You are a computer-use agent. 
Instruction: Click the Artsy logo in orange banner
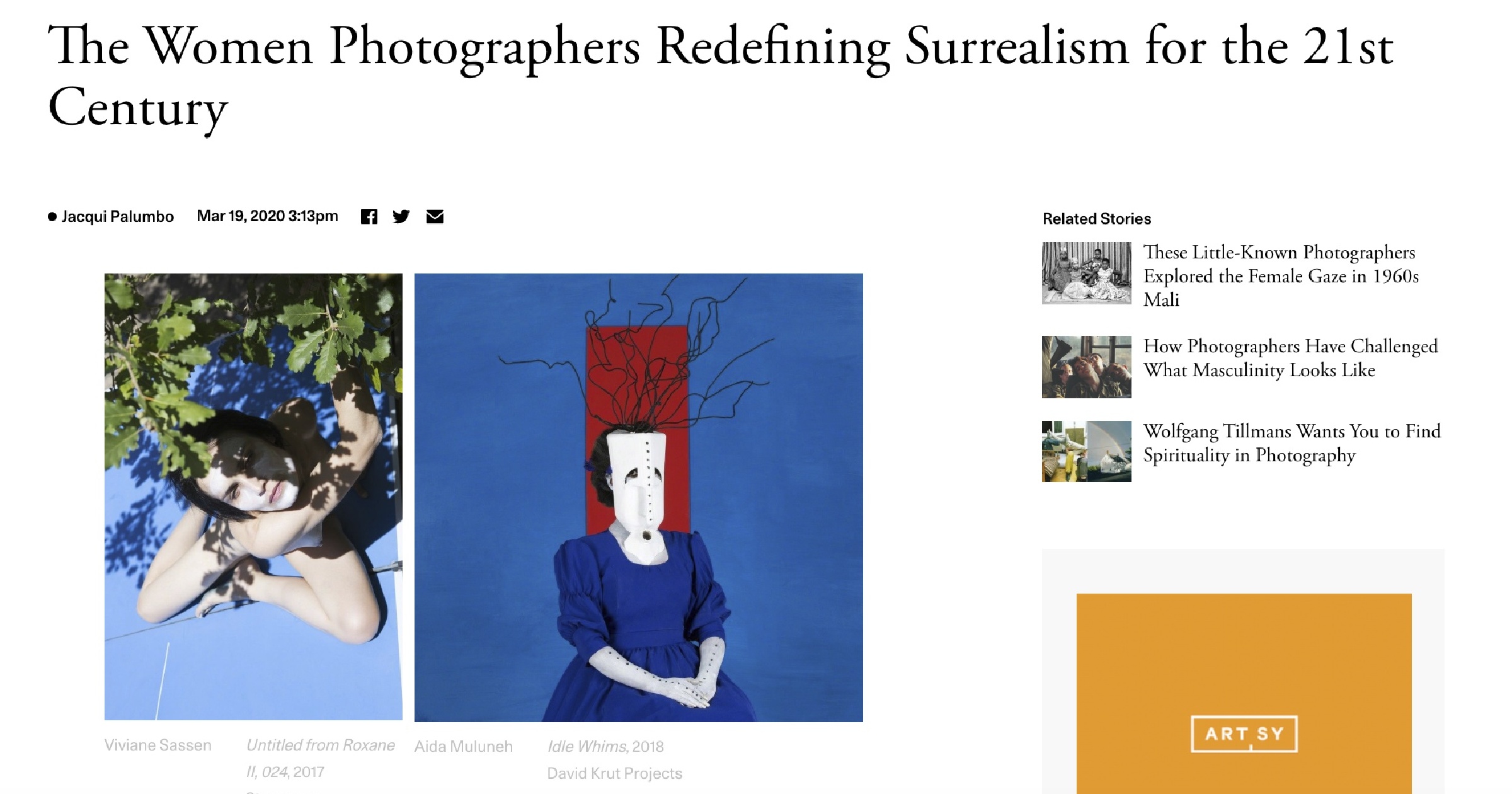1244,734
